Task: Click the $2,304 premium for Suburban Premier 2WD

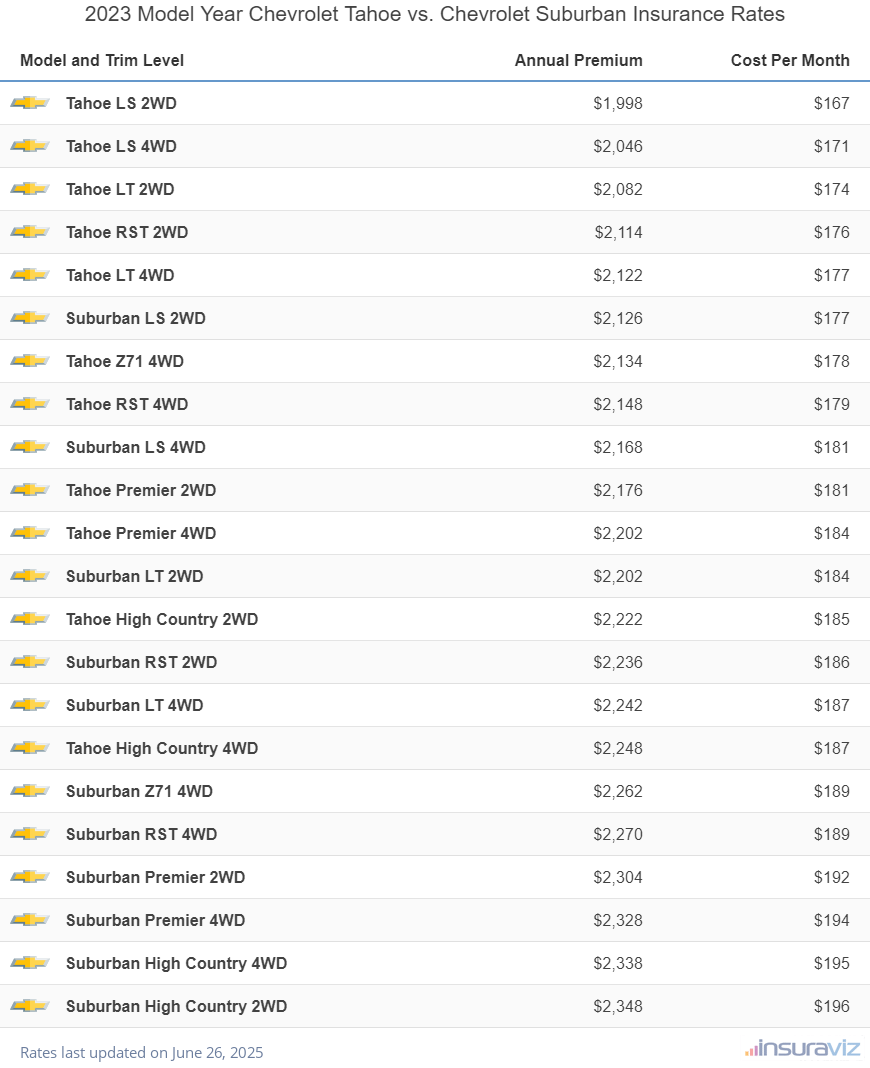Action: pos(618,877)
